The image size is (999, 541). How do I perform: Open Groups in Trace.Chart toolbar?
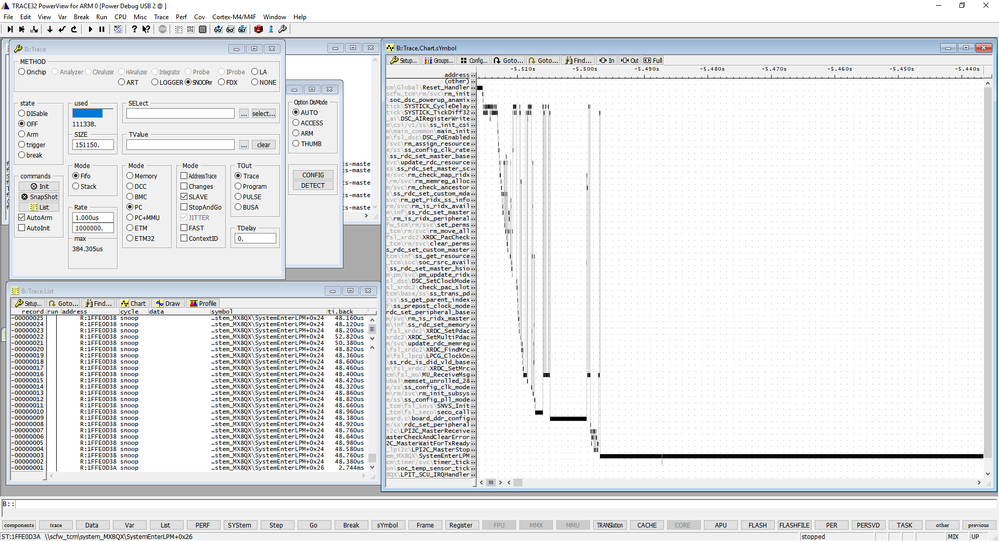(438, 61)
